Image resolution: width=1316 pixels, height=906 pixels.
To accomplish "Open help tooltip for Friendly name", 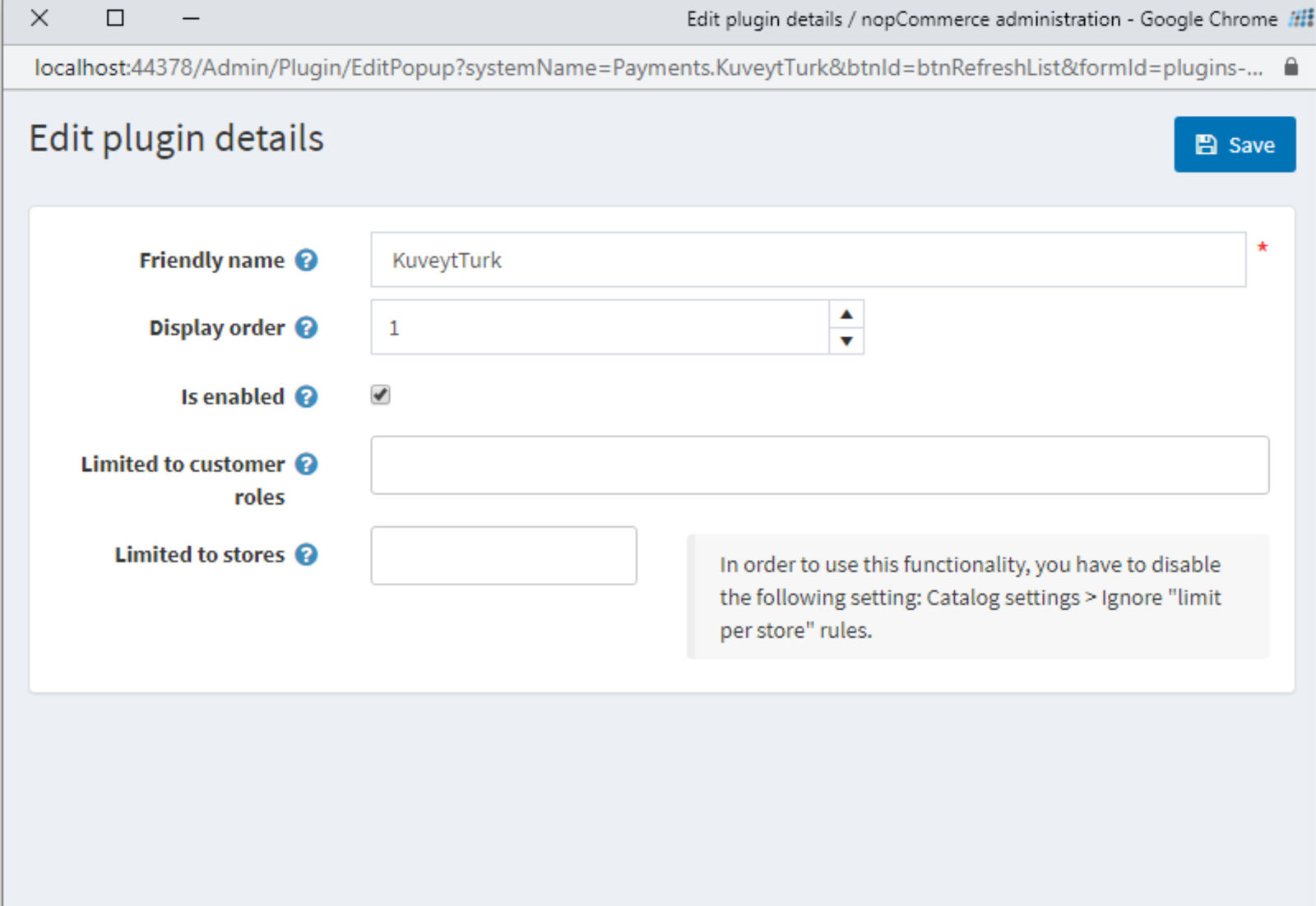I will point(307,261).
